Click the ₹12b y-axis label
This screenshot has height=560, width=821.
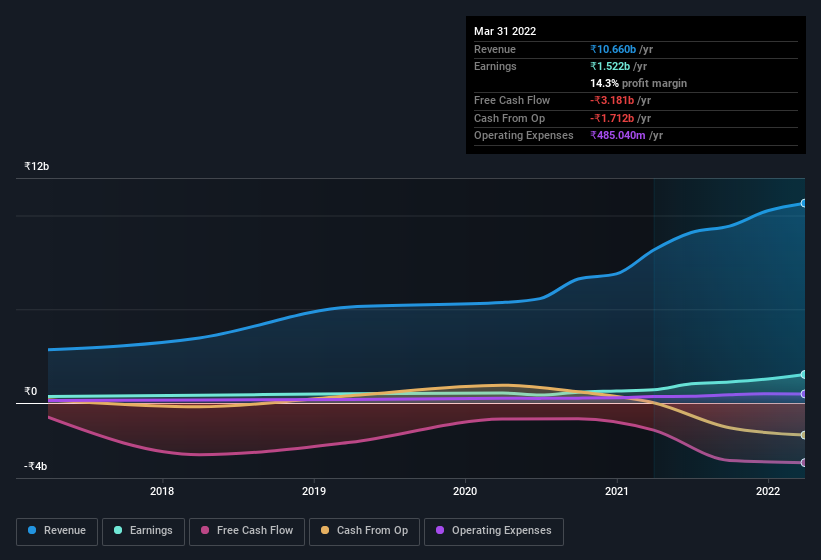click(x=37, y=166)
